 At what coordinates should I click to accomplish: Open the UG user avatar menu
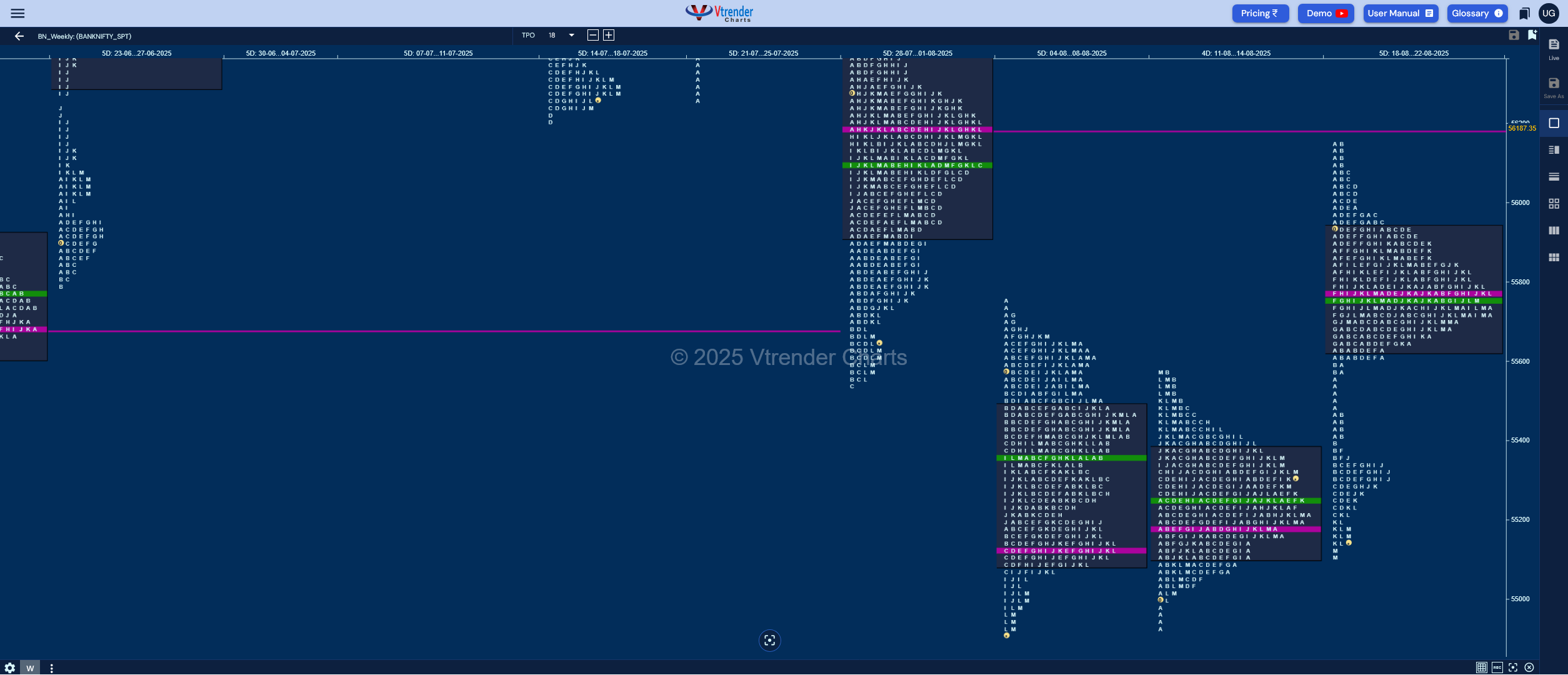pyautogui.click(x=1549, y=13)
